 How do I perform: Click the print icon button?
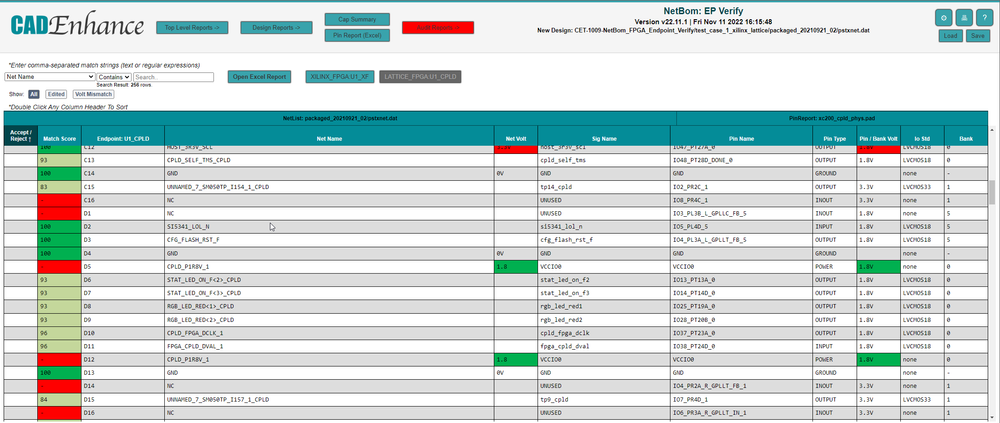coord(966,18)
